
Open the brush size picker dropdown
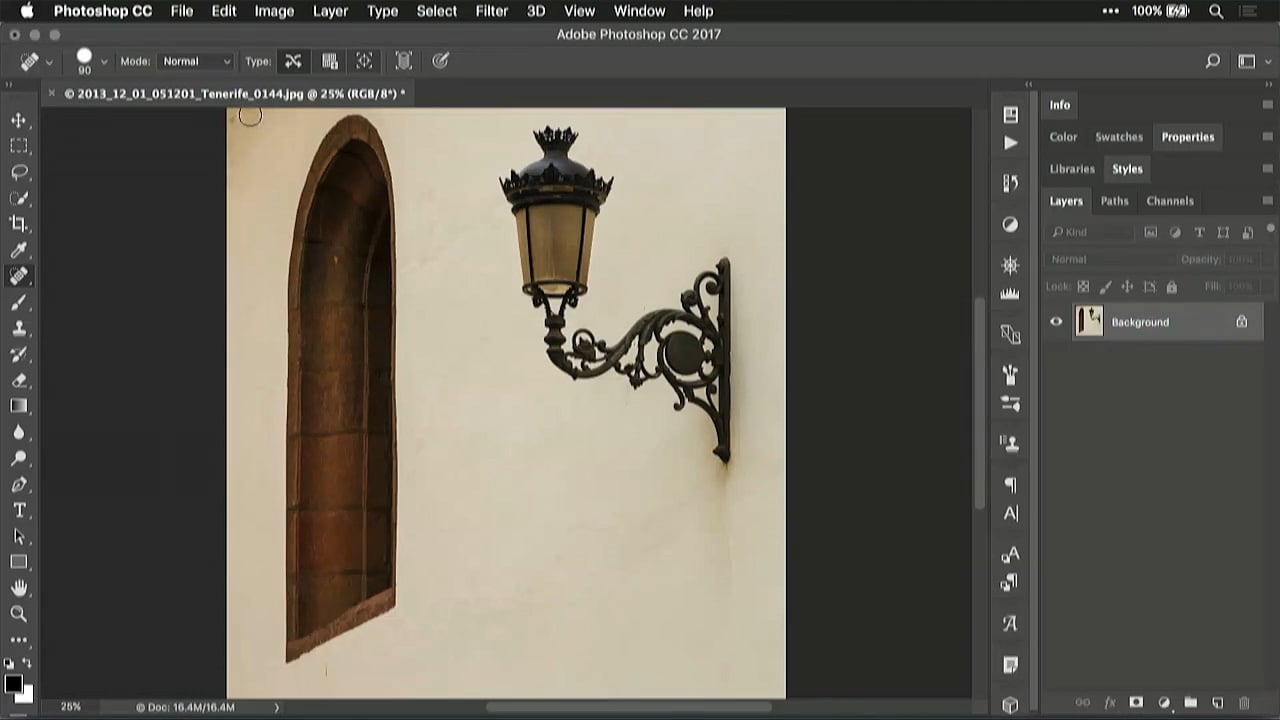[x=103, y=61]
